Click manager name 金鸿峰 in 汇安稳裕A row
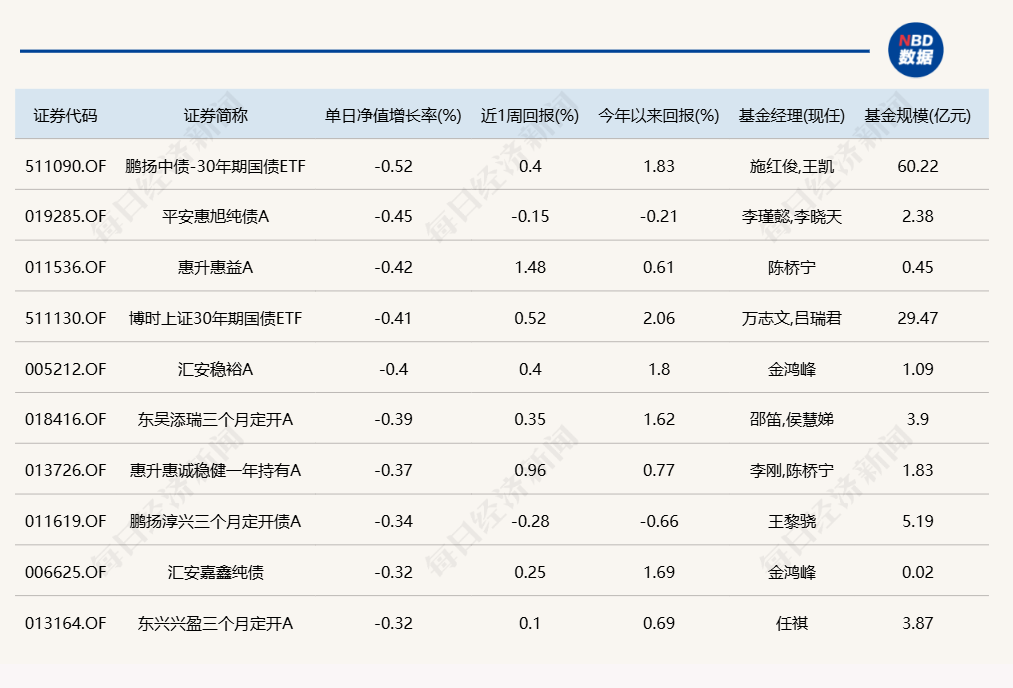 [792, 369]
